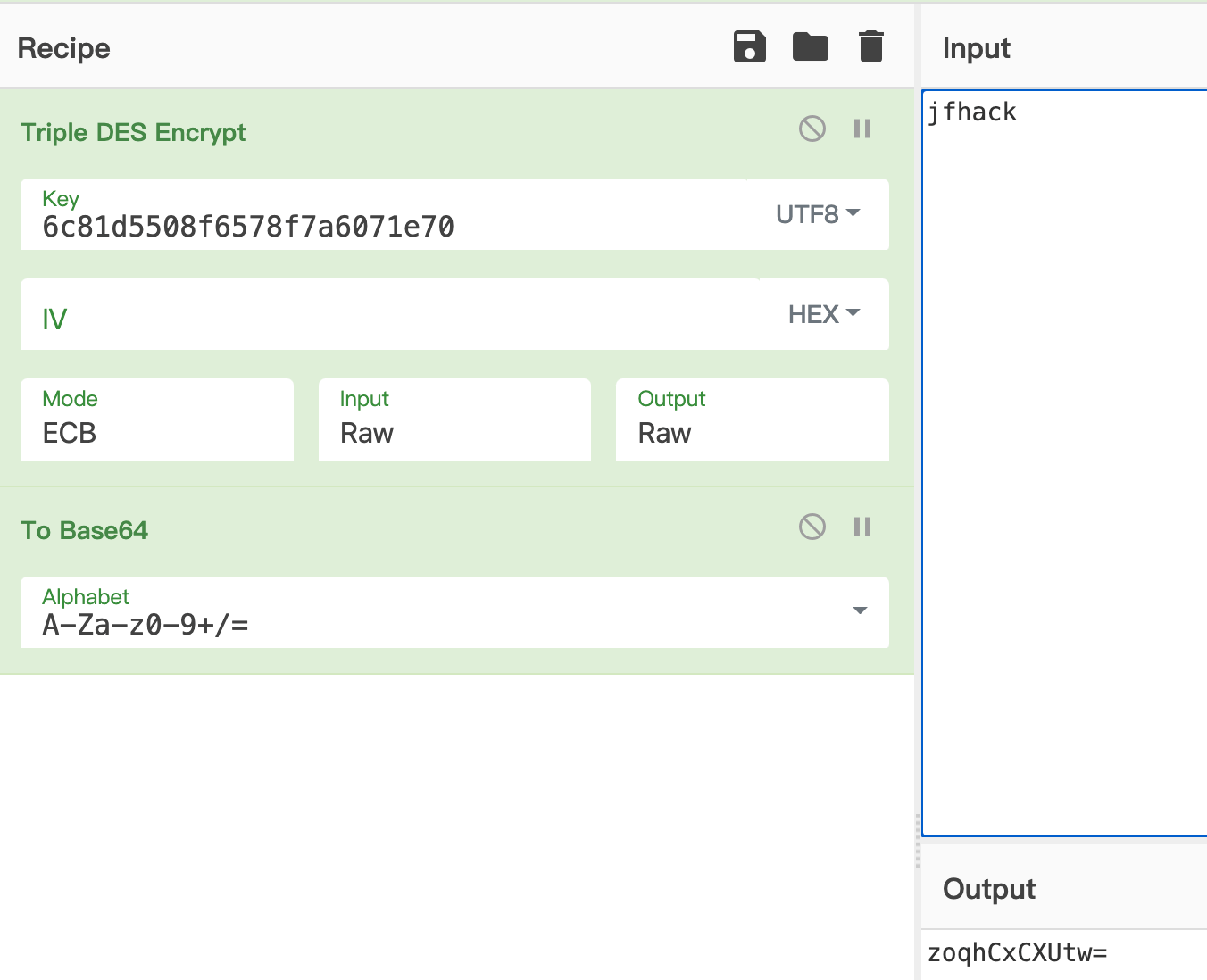Expand the IV format HEX dropdown
The height and width of the screenshot is (980, 1207).
tap(823, 314)
